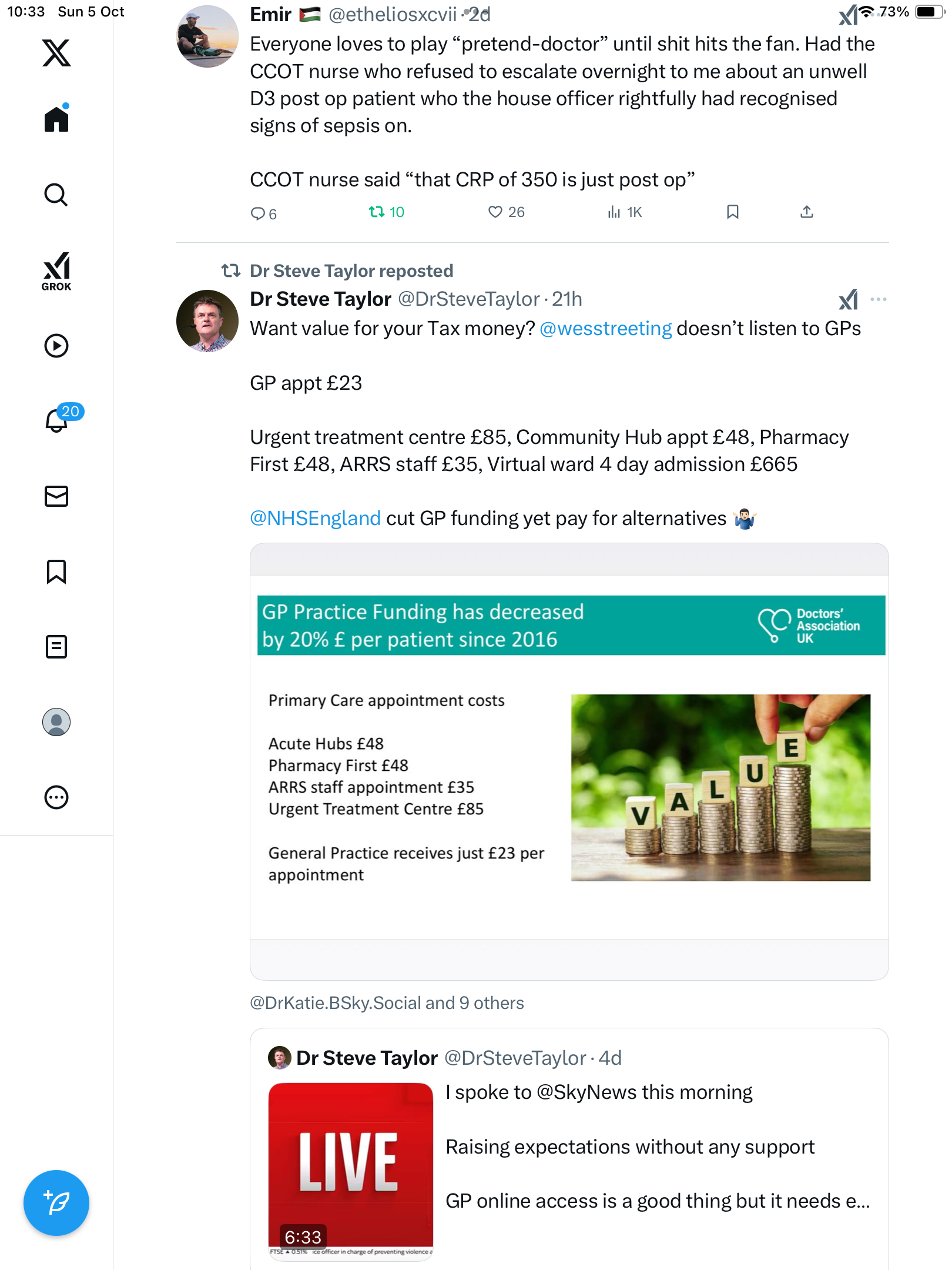Open the Video tab play icon
This screenshot has height=1270, width=952.
pyautogui.click(x=56, y=346)
